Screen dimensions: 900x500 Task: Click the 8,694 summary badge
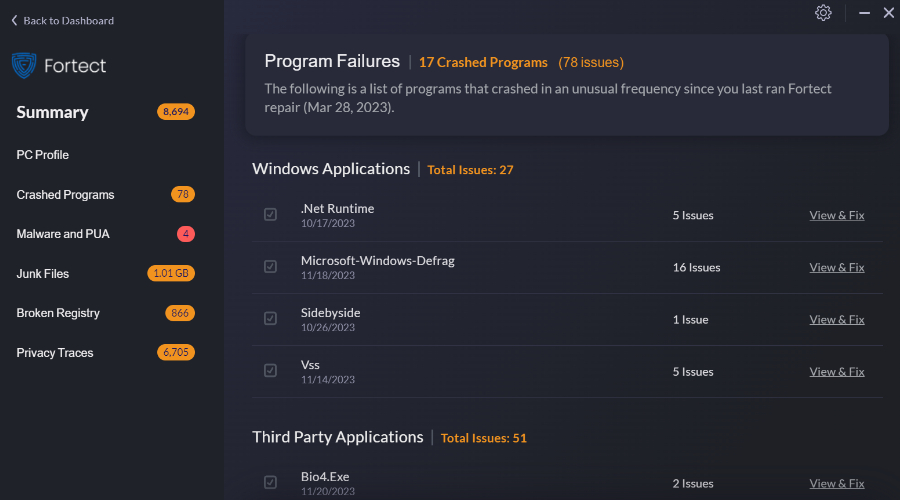(x=176, y=112)
